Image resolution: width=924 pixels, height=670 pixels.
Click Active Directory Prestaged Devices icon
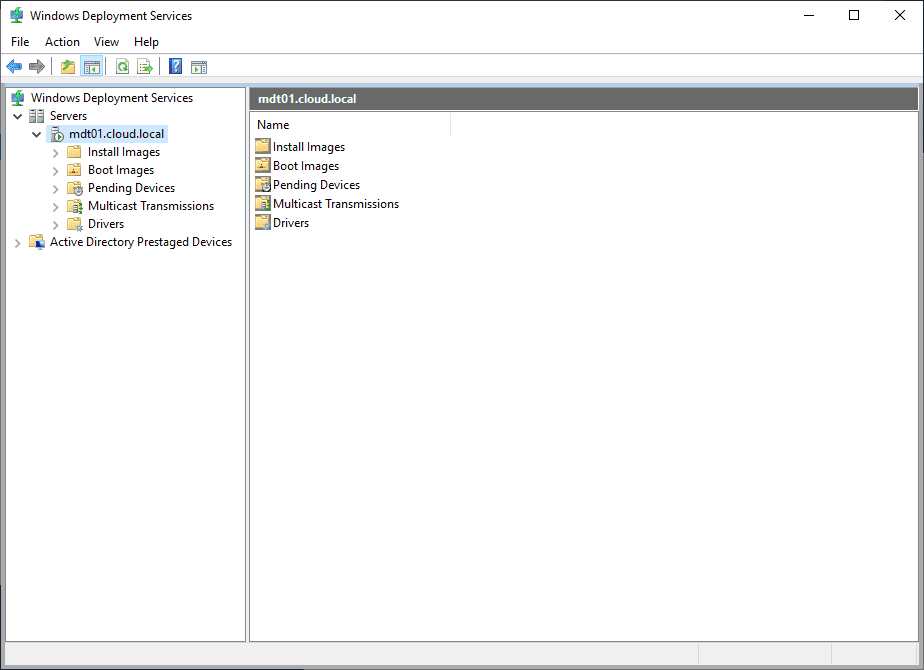pos(37,242)
